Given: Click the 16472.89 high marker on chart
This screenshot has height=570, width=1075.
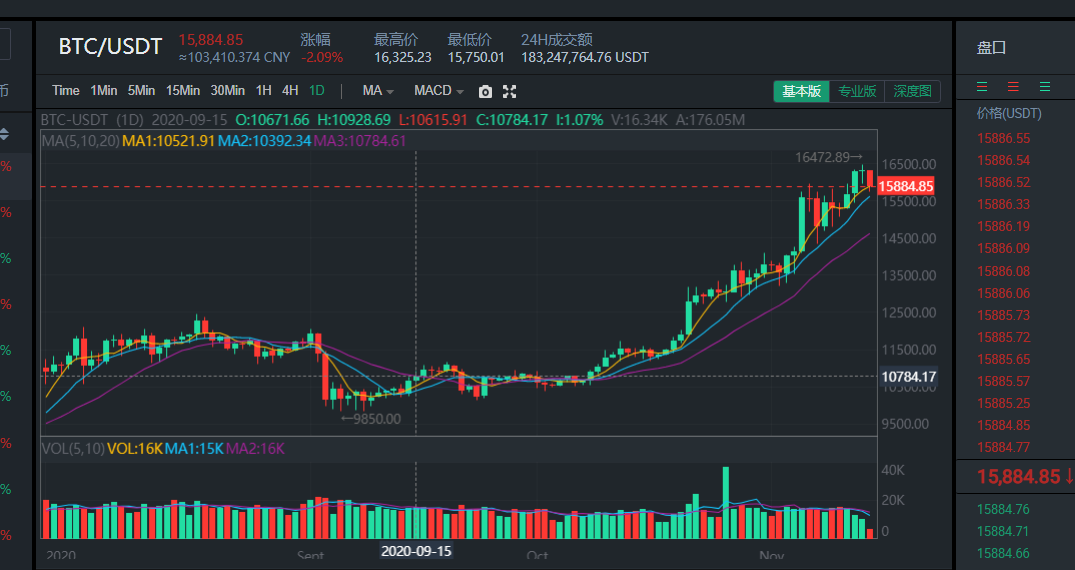Looking at the screenshot, I should pyautogui.click(x=829, y=157).
